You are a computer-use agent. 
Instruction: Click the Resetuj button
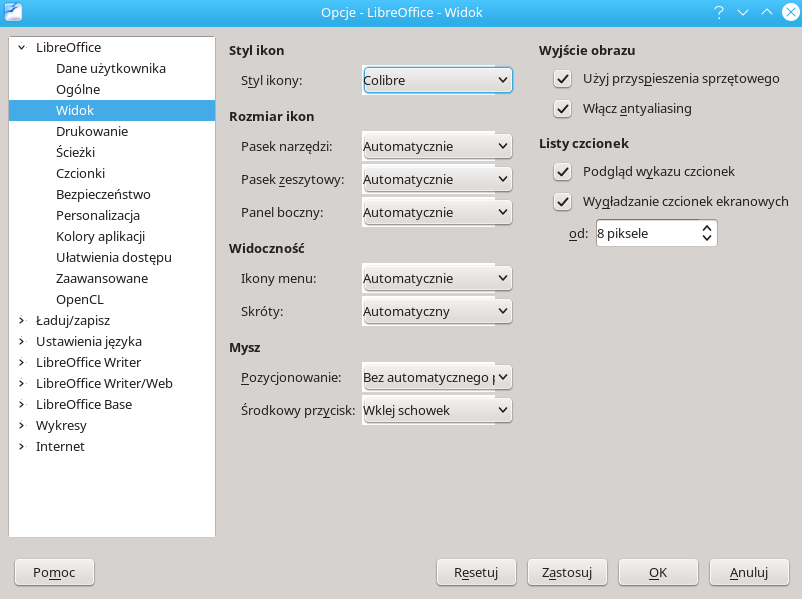(x=476, y=572)
